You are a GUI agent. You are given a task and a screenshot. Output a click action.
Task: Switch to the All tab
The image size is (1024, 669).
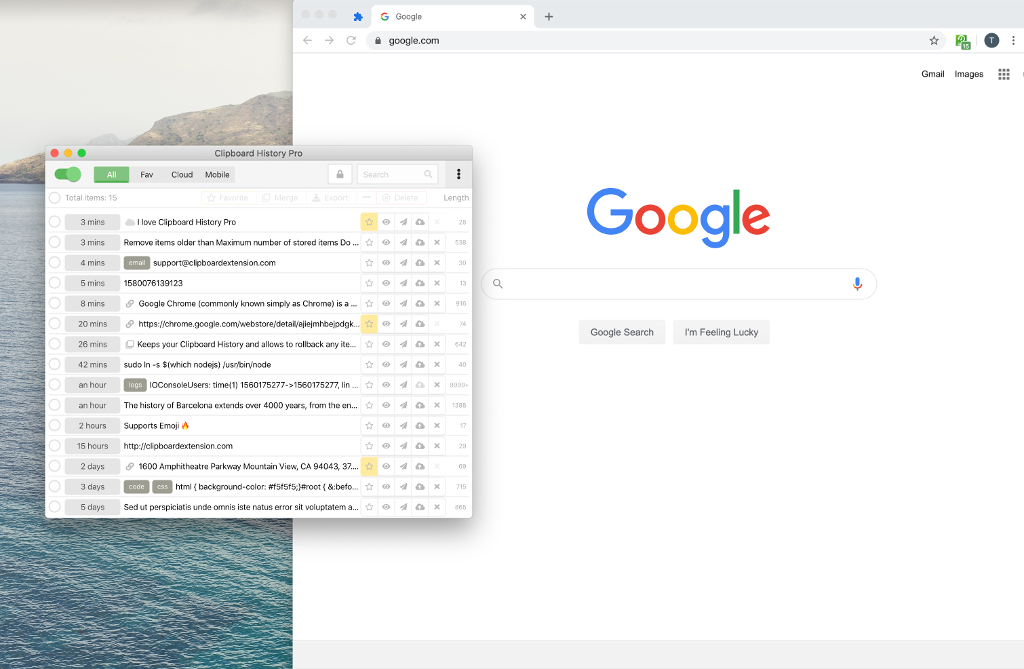(x=112, y=174)
